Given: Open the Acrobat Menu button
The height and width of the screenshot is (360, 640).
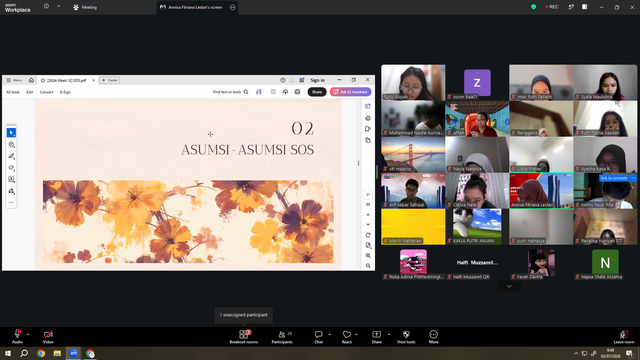Looking at the screenshot, I should coord(13,80).
